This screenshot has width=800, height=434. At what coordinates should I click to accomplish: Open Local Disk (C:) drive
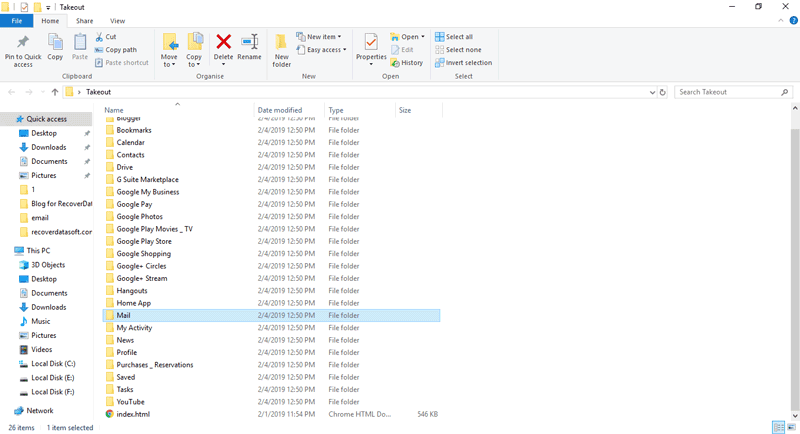(x=53, y=364)
